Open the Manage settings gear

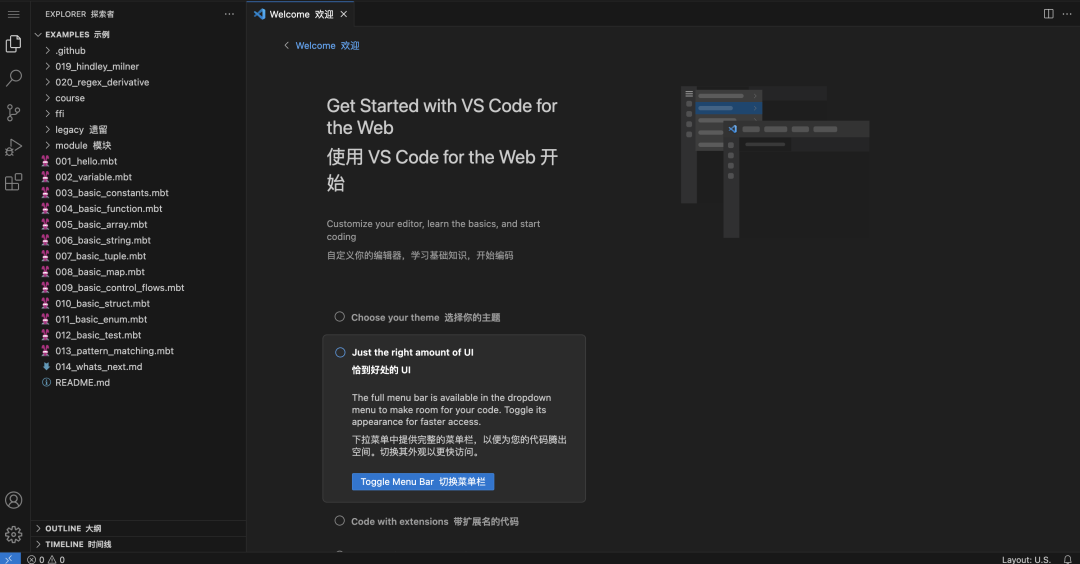coord(14,534)
